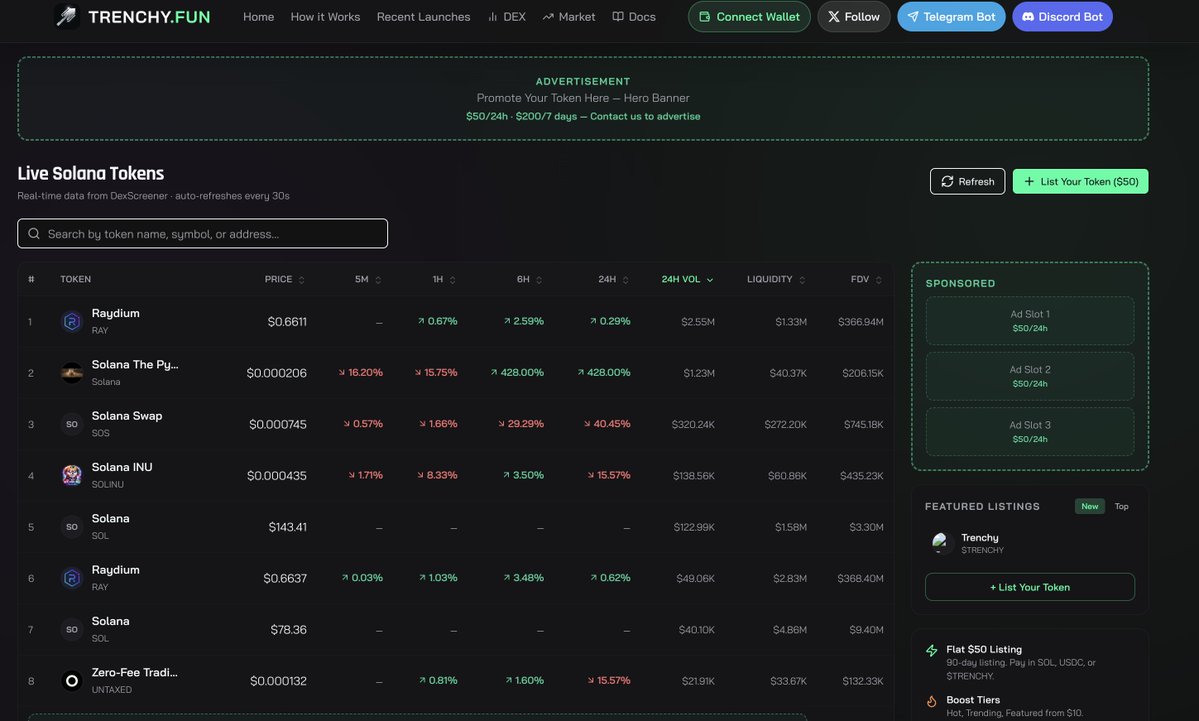Click the Solana The Py... token icon

[x=72, y=372]
